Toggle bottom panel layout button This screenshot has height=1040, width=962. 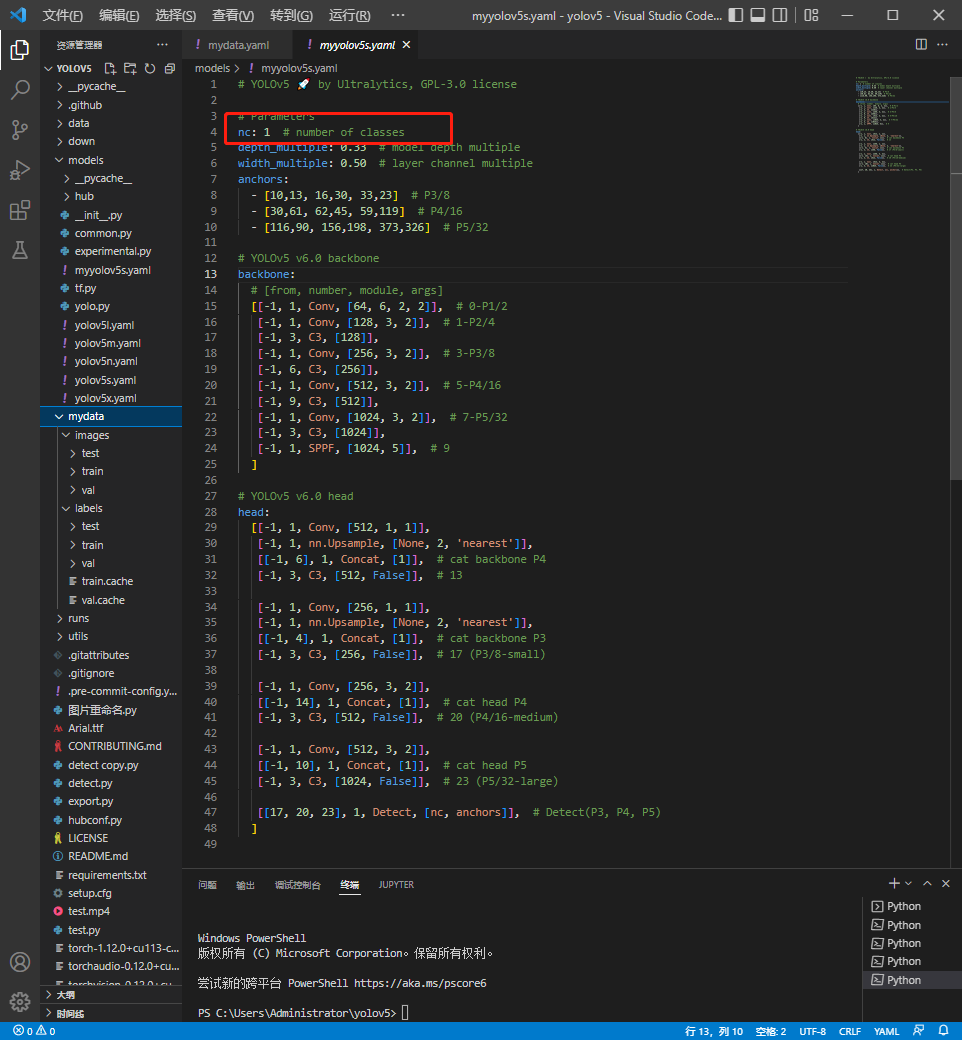pos(758,15)
